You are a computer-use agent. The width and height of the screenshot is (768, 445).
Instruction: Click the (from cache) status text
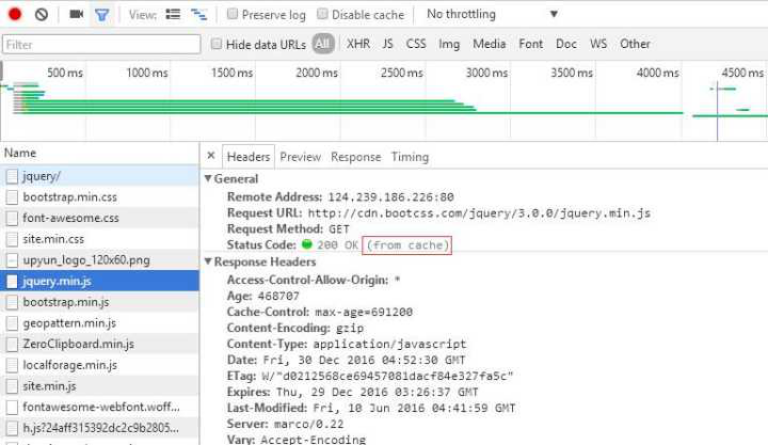coord(407,245)
